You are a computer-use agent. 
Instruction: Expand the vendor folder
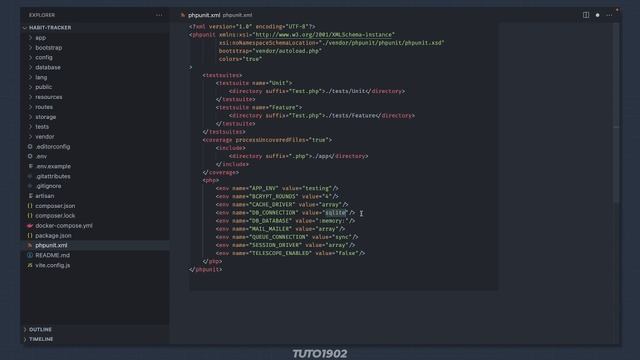coord(30,137)
